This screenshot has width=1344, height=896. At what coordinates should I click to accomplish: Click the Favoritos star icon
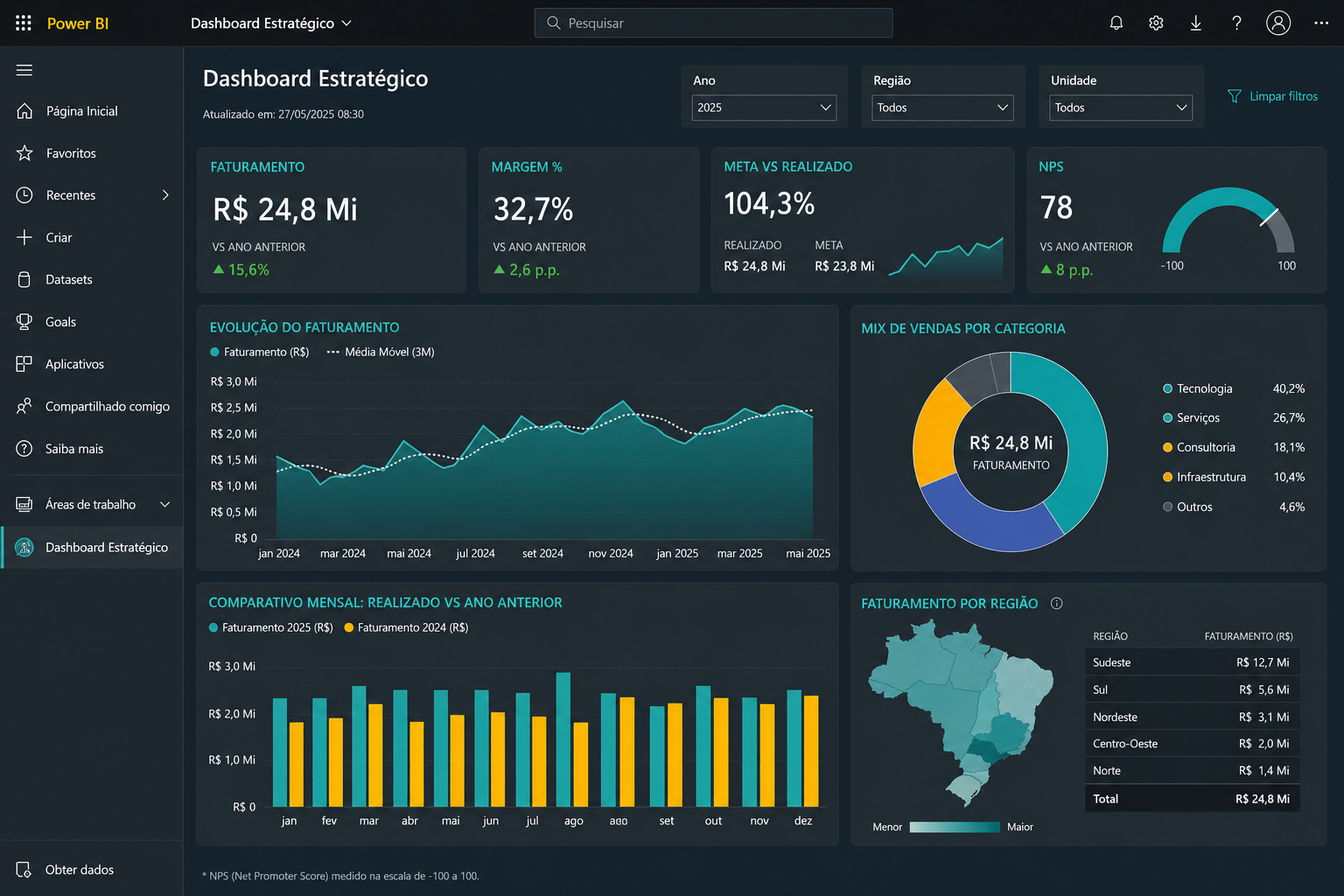click(x=24, y=153)
